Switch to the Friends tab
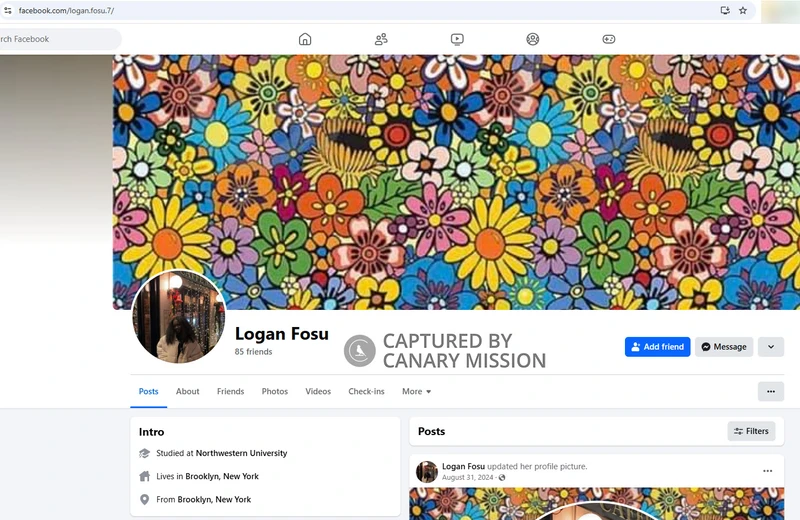Viewport: 800px width, 520px height. click(231, 391)
